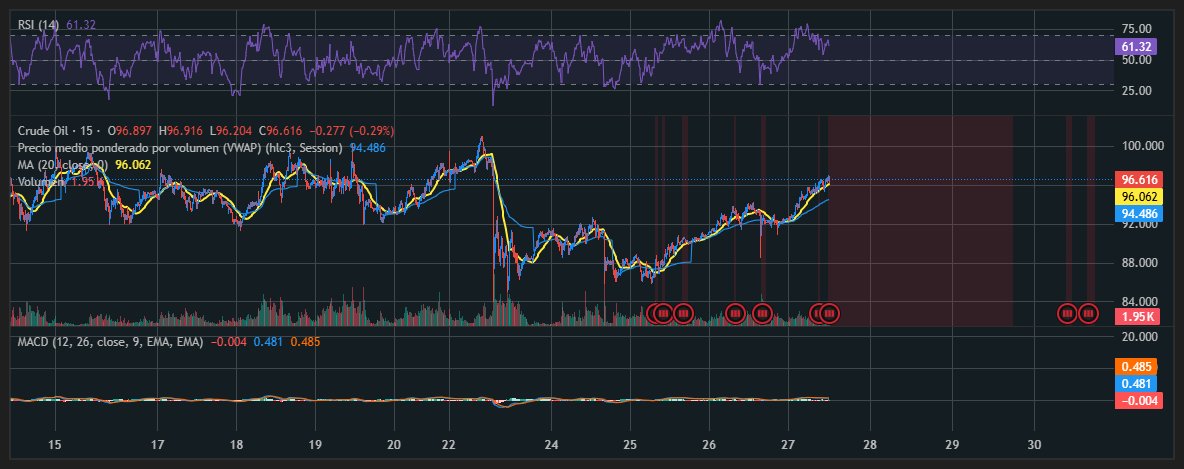The height and width of the screenshot is (469, 1184).
Task: Open the earlier event marker on the 26th
Action: [x=735, y=313]
